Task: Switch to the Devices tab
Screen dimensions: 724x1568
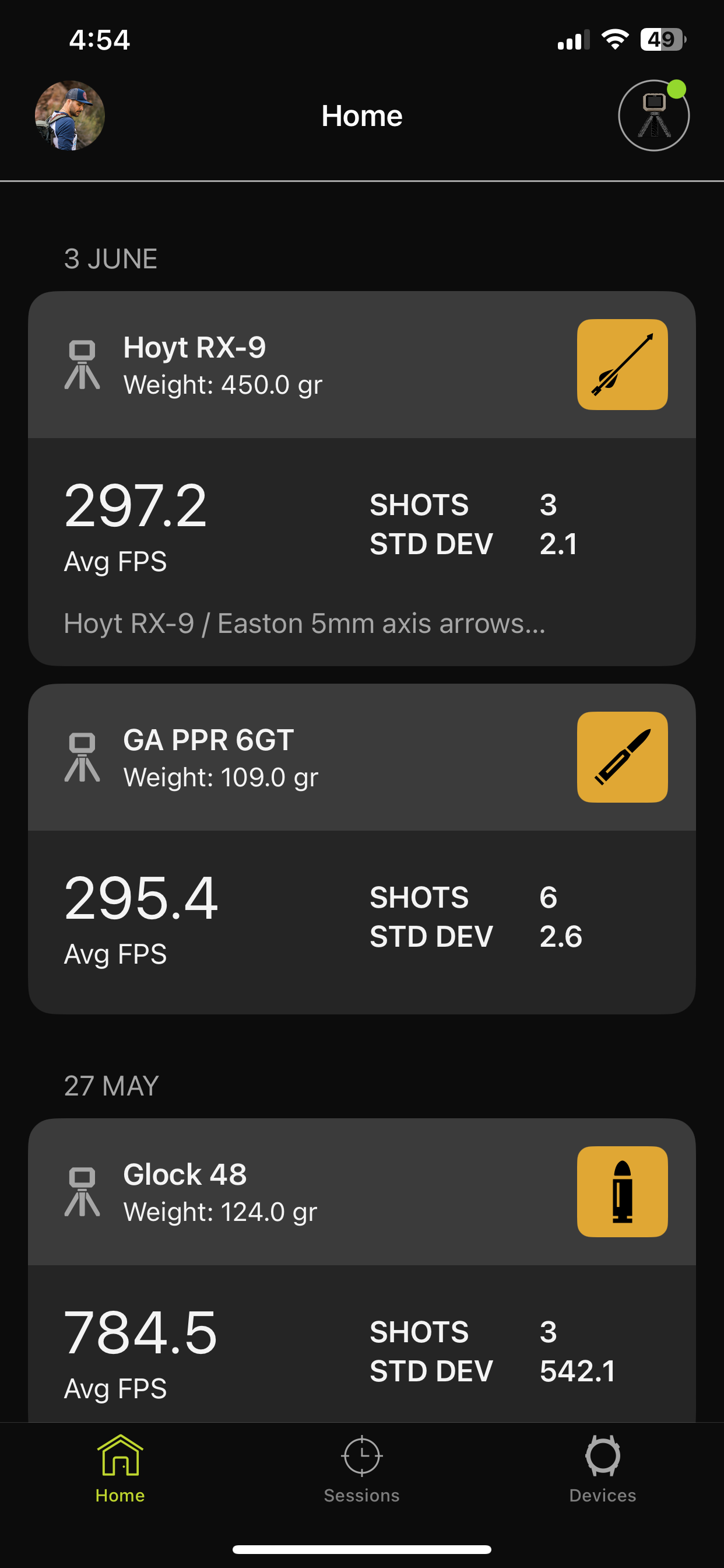Action: click(602, 1469)
